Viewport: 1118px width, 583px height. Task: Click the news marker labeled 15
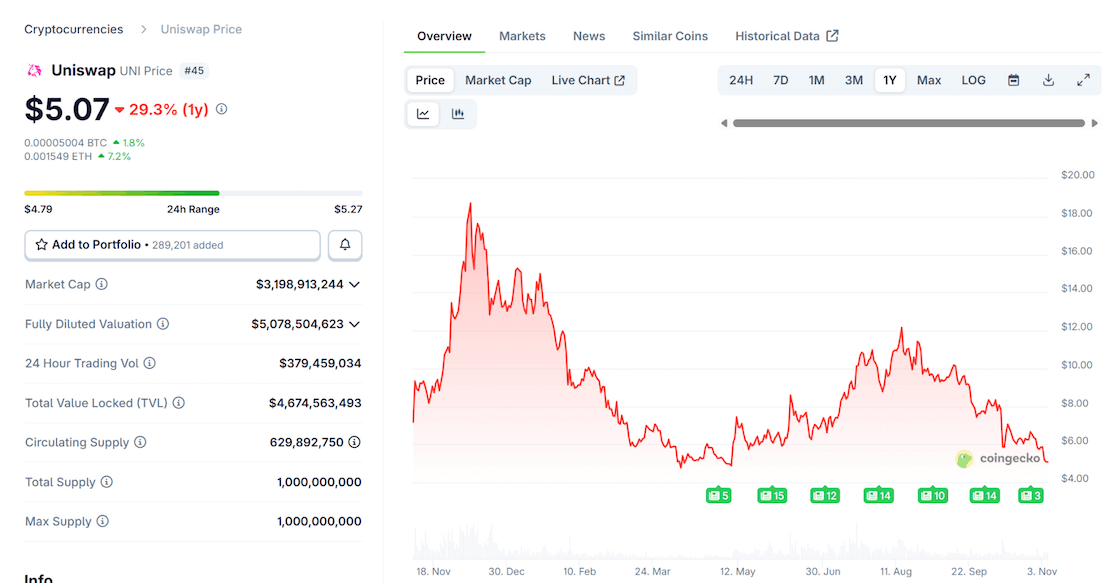click(771, 495)
